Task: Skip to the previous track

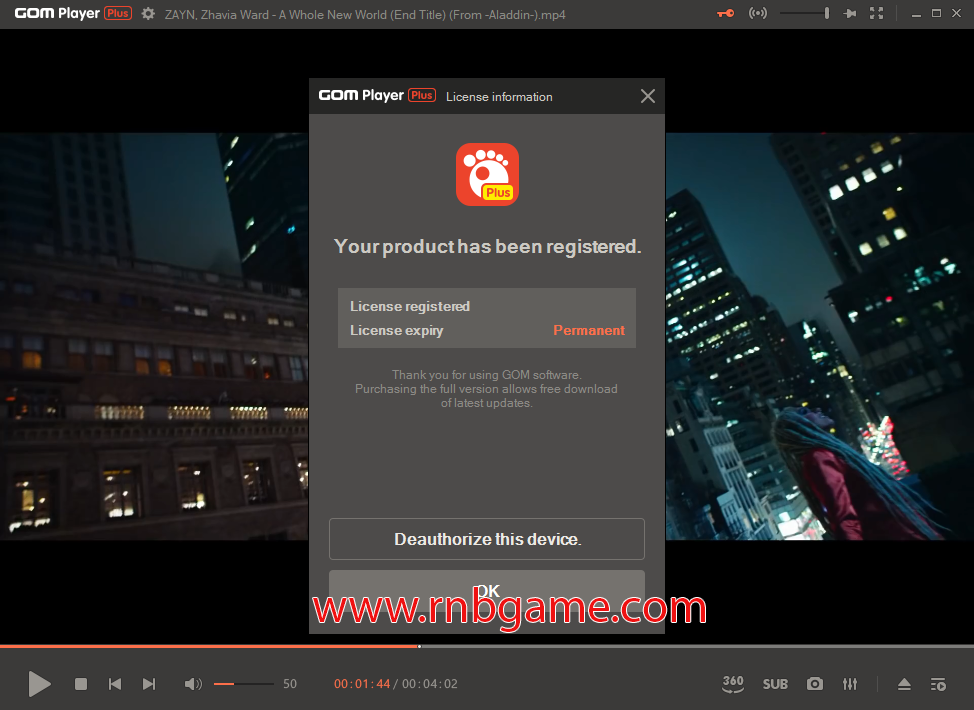Action: click(x=115, y=684)
